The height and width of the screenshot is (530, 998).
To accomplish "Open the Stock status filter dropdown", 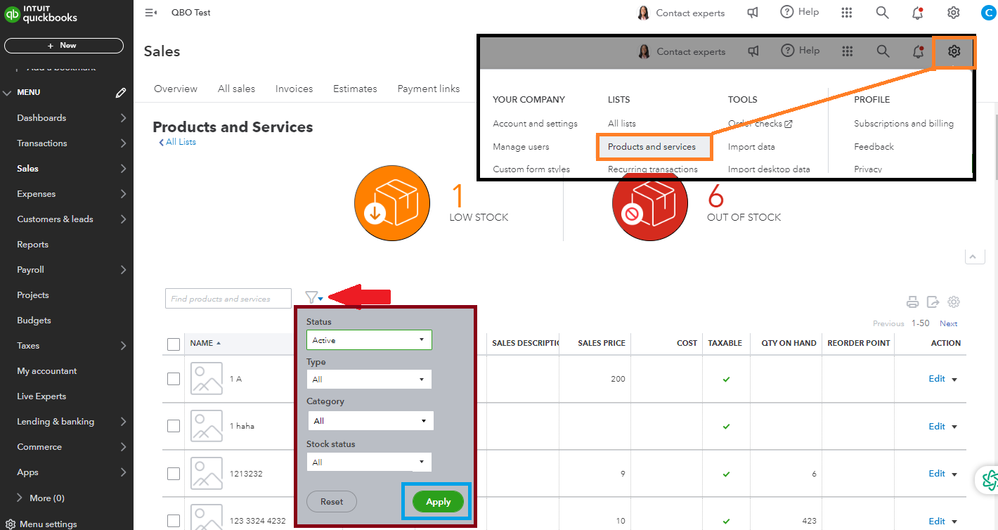I will tap(369, 462).
